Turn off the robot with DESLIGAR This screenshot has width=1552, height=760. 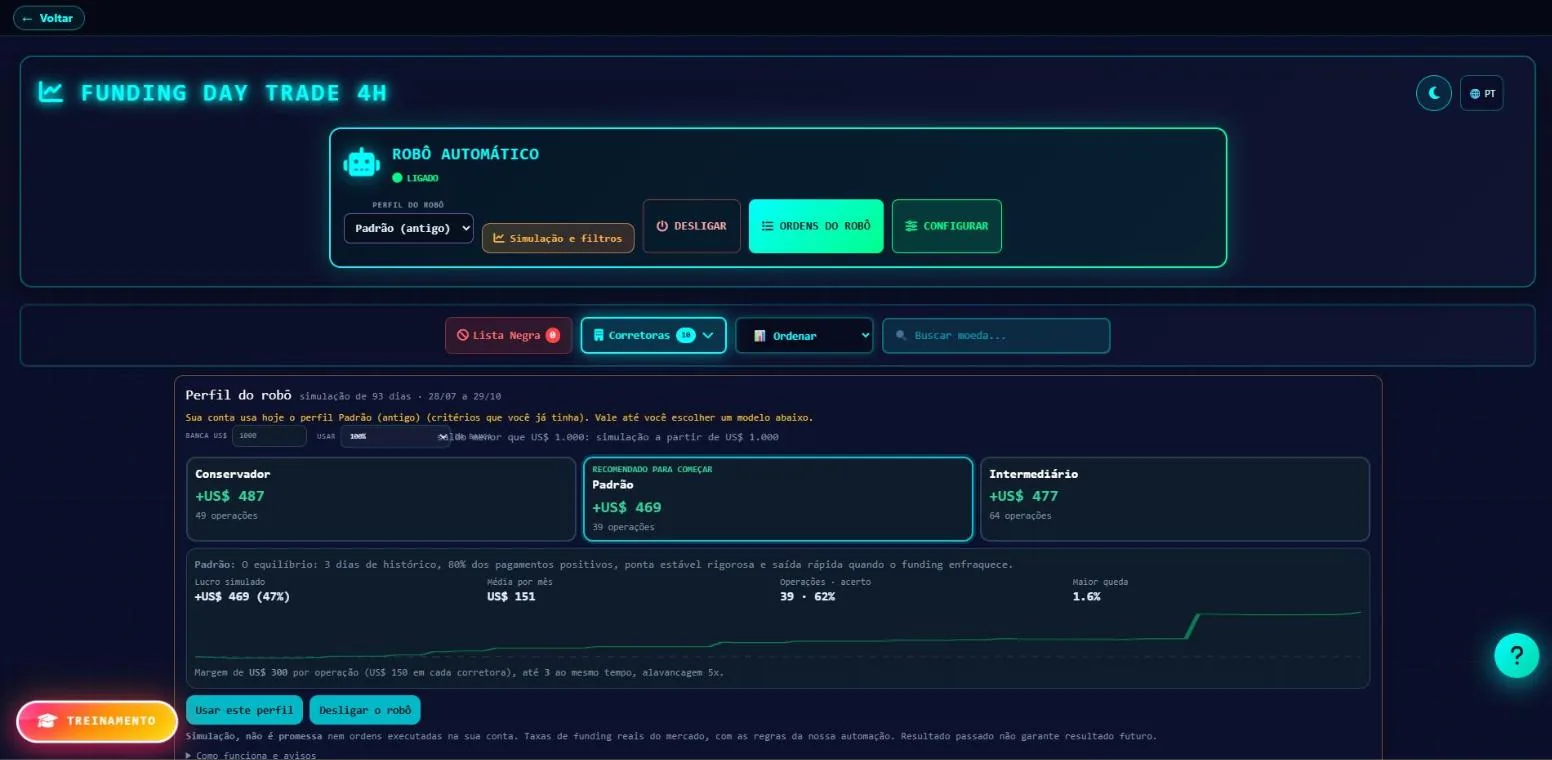692,226
